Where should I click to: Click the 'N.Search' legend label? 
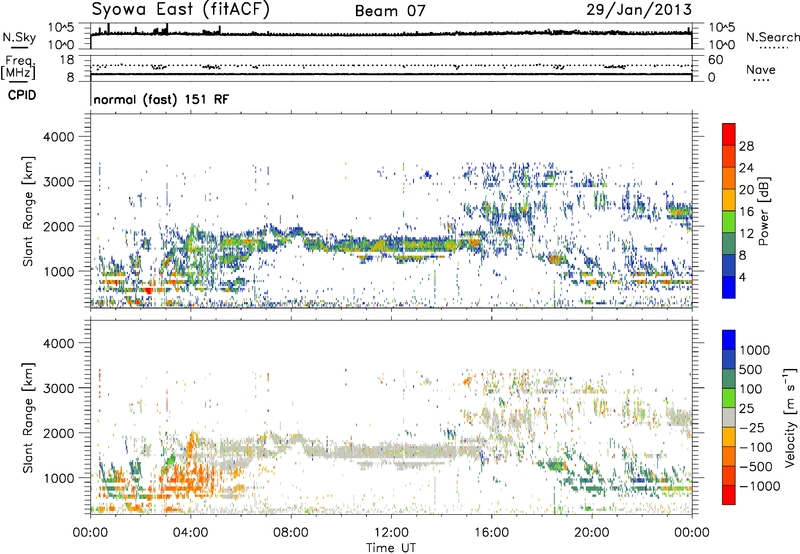click(773, 37)
